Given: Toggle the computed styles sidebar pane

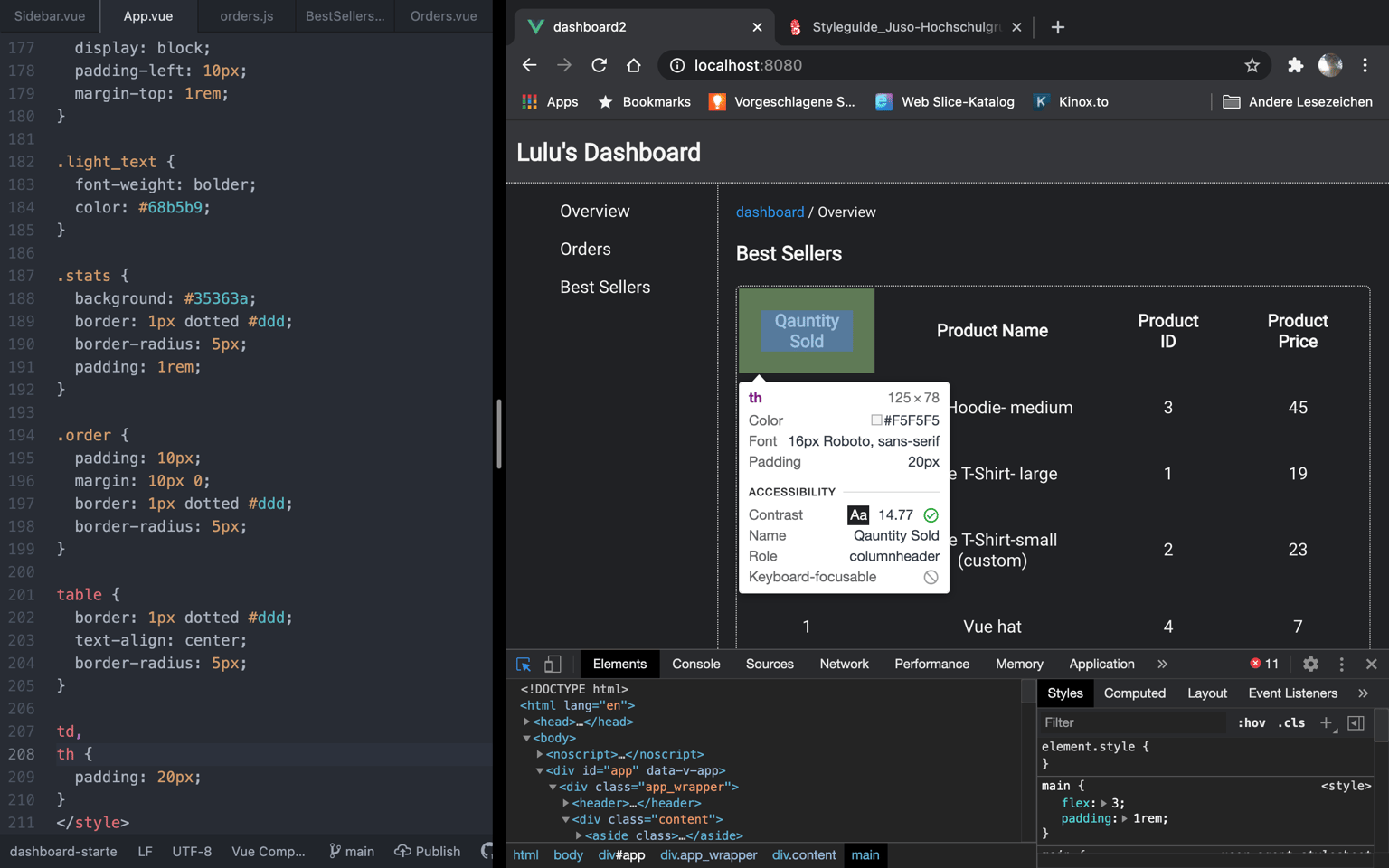Looking at the screenshot, I should [1356, 722].
